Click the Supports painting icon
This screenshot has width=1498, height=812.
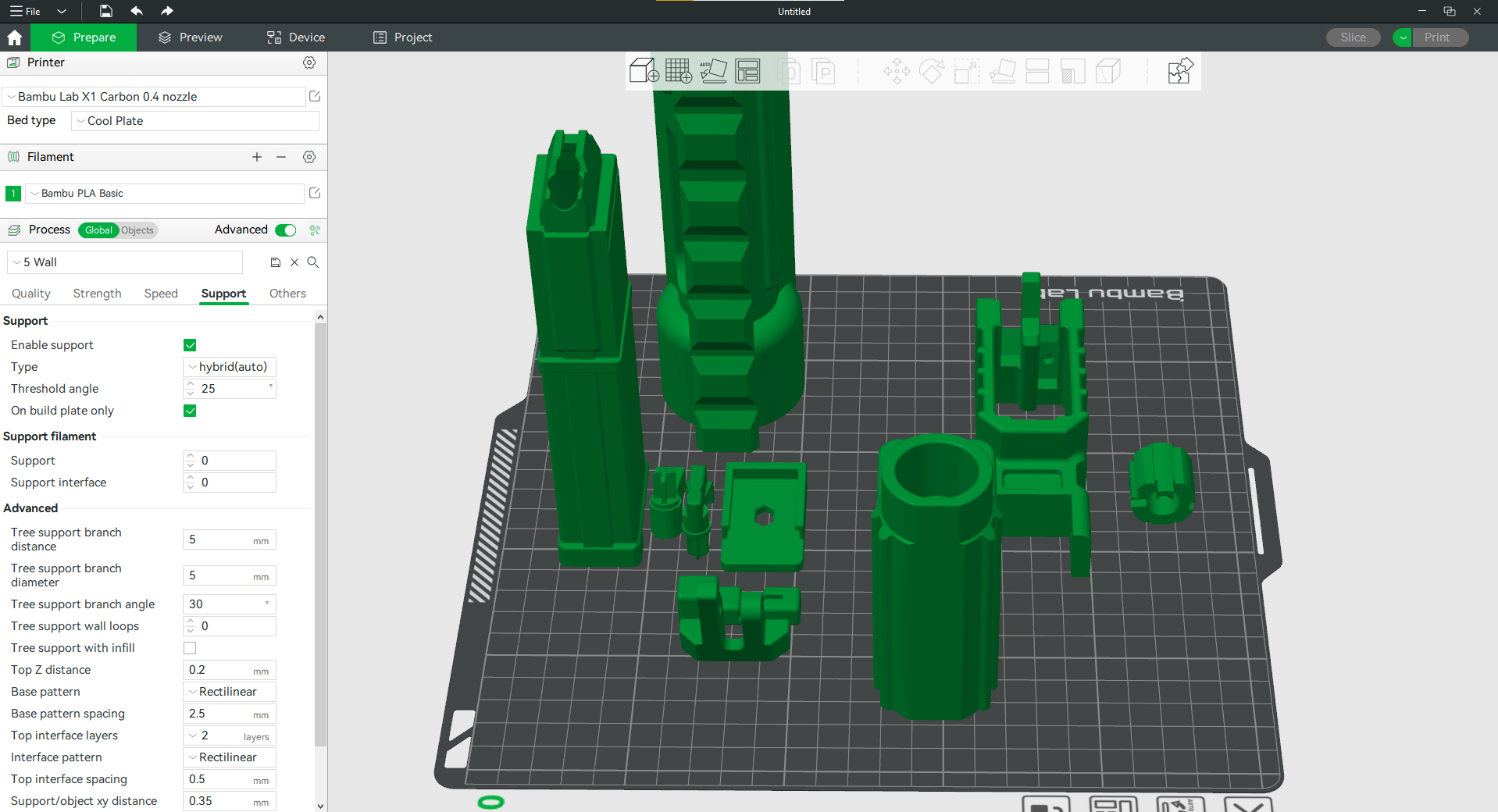[x=1072, y=71]
